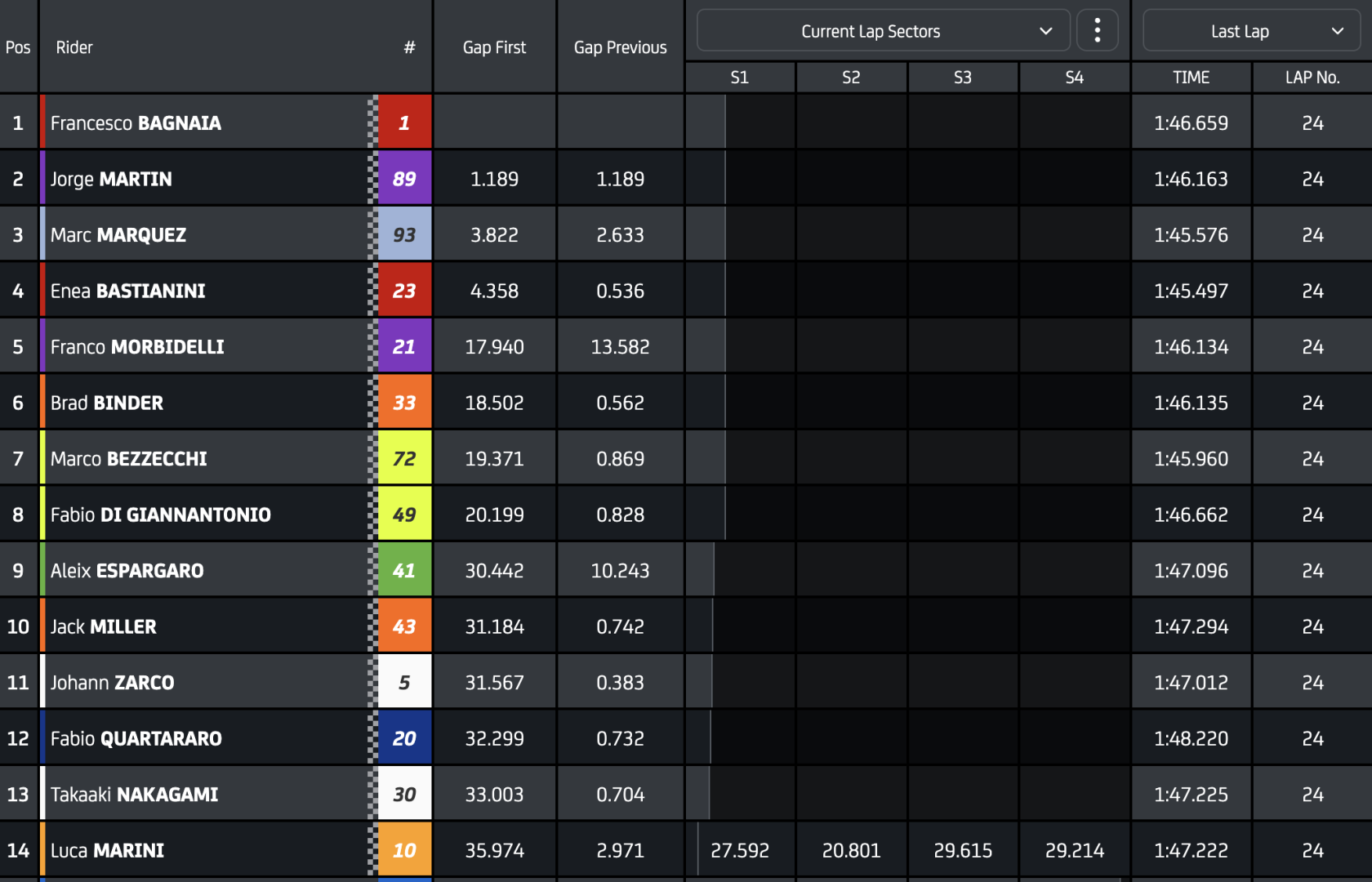Click red number badge 23
Viewport: 1372px width, 882px height.
pyautogui.click(x=404, y=290)
